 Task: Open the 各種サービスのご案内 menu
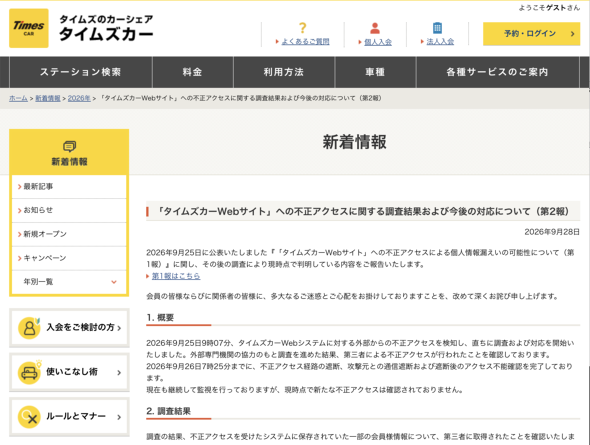tap(497, 72)
